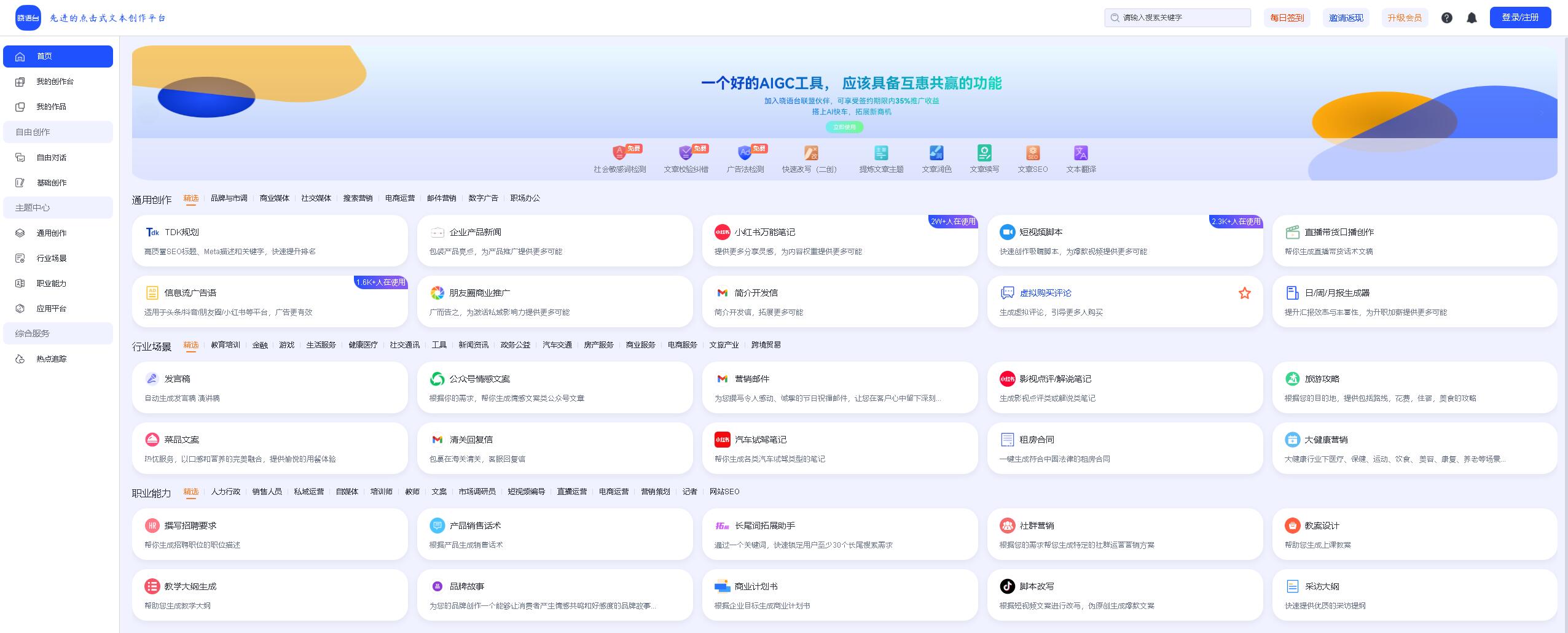
Task: Open the 汽车试驾笔记 card
Action: (840, 448)
